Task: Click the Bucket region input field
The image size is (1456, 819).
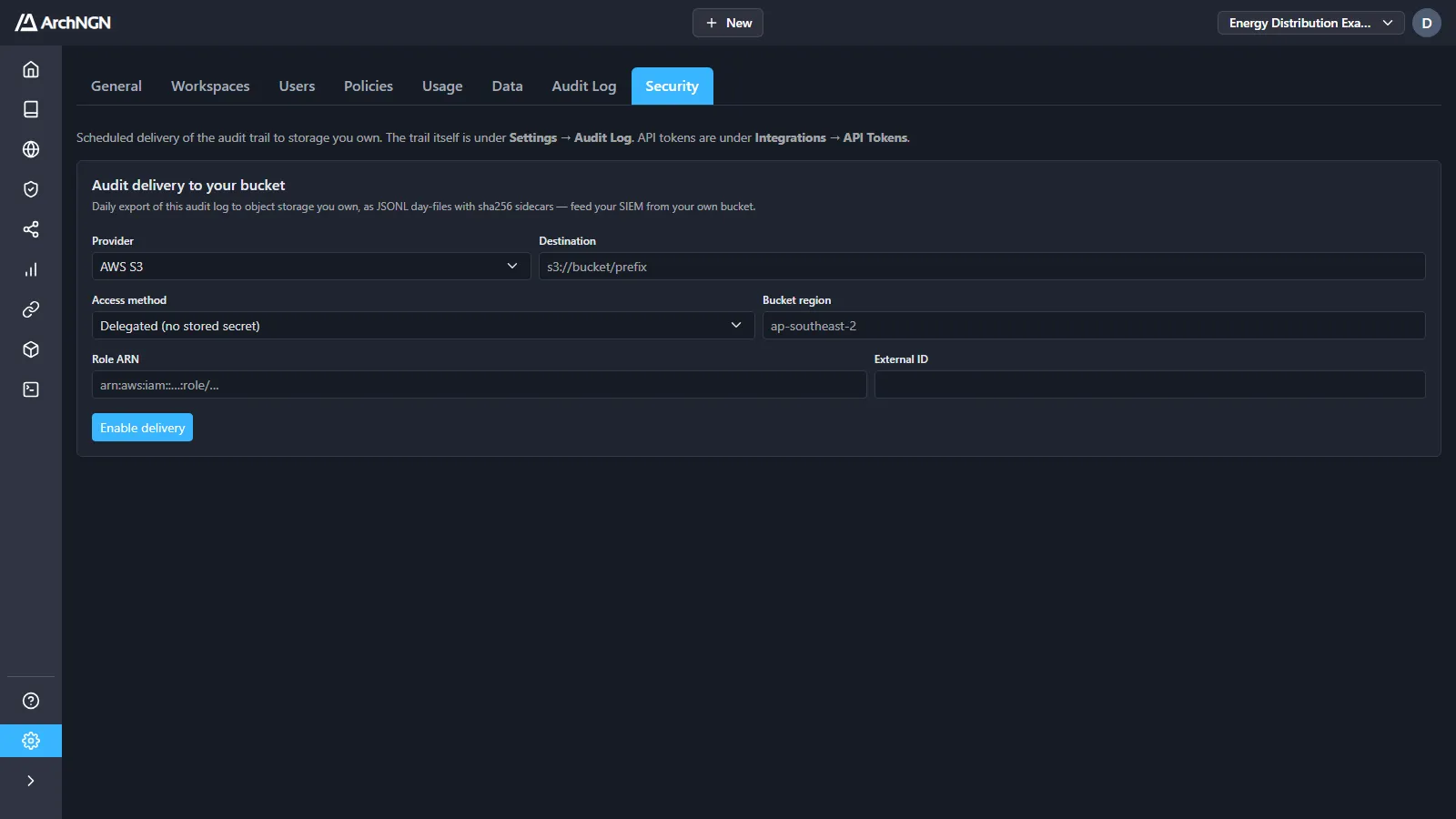Action: [1094, 326]
